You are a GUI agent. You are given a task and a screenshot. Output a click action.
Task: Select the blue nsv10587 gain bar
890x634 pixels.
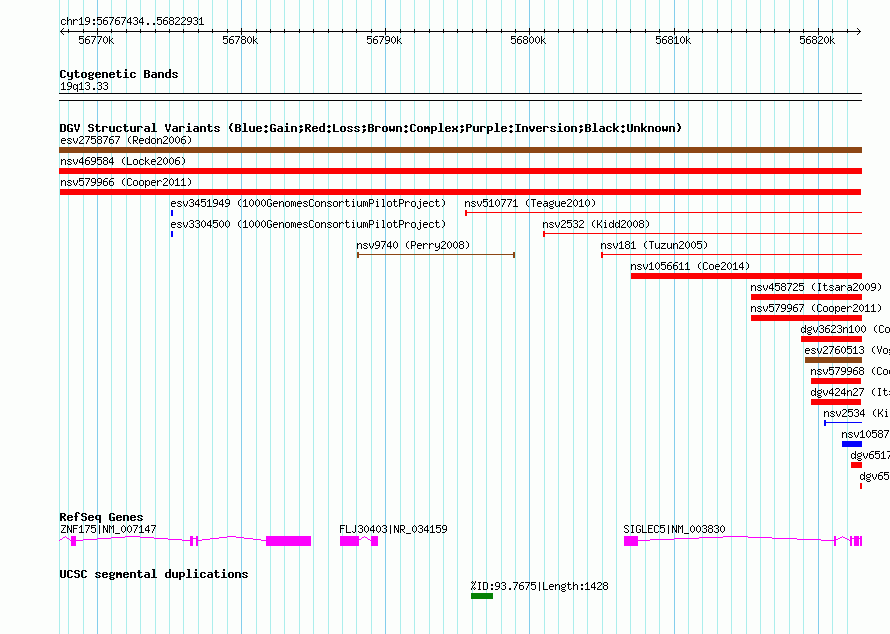(851, 444)
